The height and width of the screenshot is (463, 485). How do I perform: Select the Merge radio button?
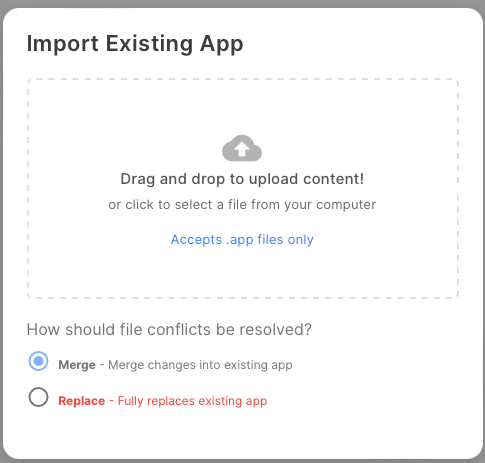click(38, 361)
